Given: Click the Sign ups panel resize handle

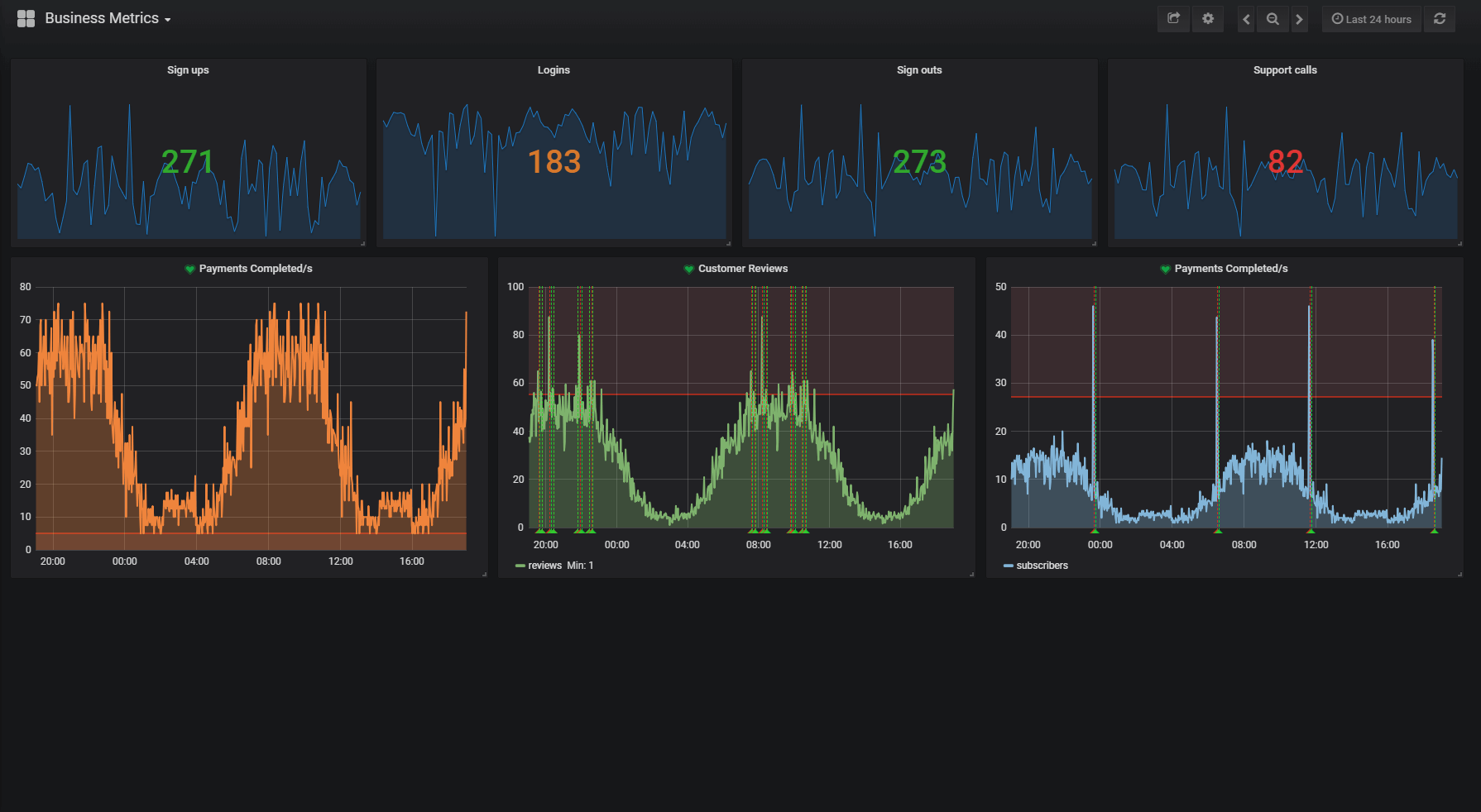Looking at the screenshot, I should click(x=363, y=243).
